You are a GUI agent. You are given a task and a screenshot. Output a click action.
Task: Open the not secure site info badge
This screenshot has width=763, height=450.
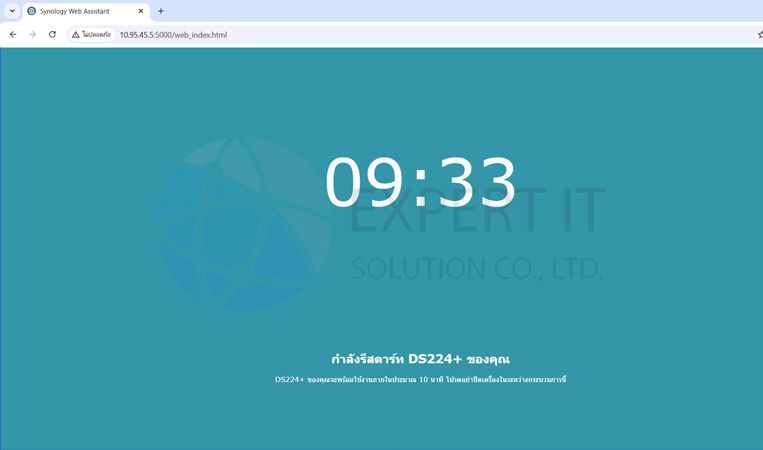coord(91,35)
